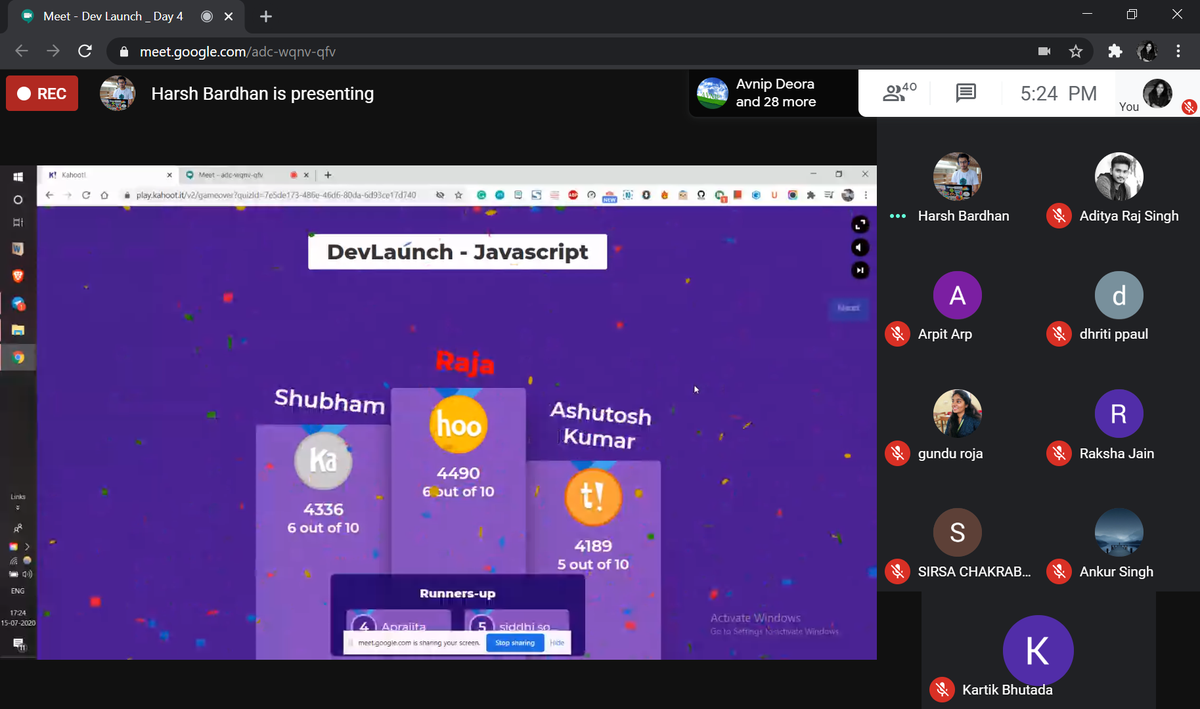Image resolution: width=1200 pixels, height=709 pixels.
Task: Click Ankur Singh's muted mic icon
Action: click(1058, 571)
